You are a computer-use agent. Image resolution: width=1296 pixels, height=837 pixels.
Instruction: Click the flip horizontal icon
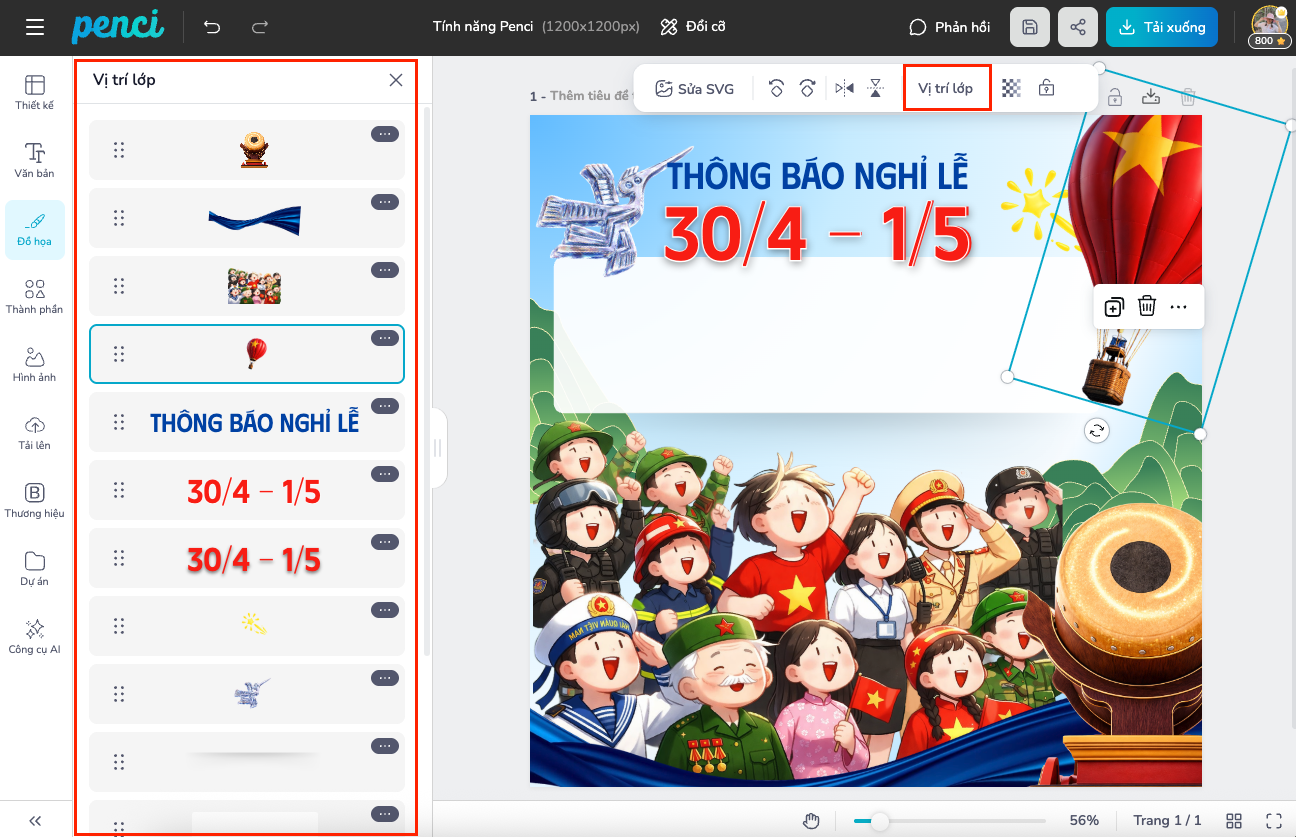(845, 88)
